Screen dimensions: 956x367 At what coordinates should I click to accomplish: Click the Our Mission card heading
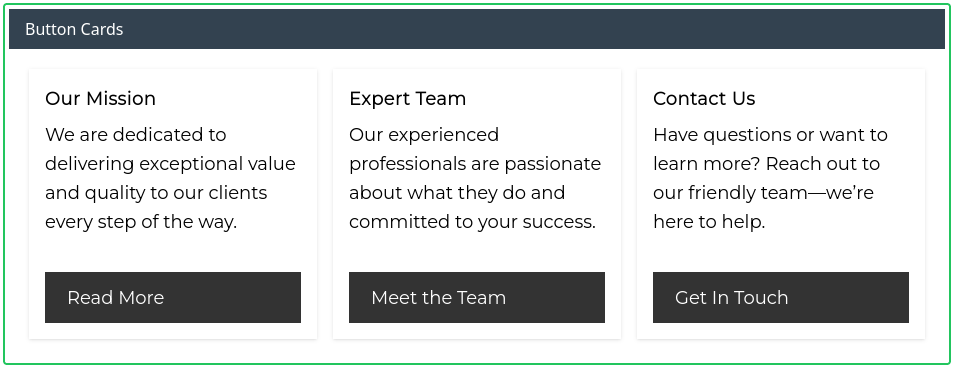pos(101,99)
